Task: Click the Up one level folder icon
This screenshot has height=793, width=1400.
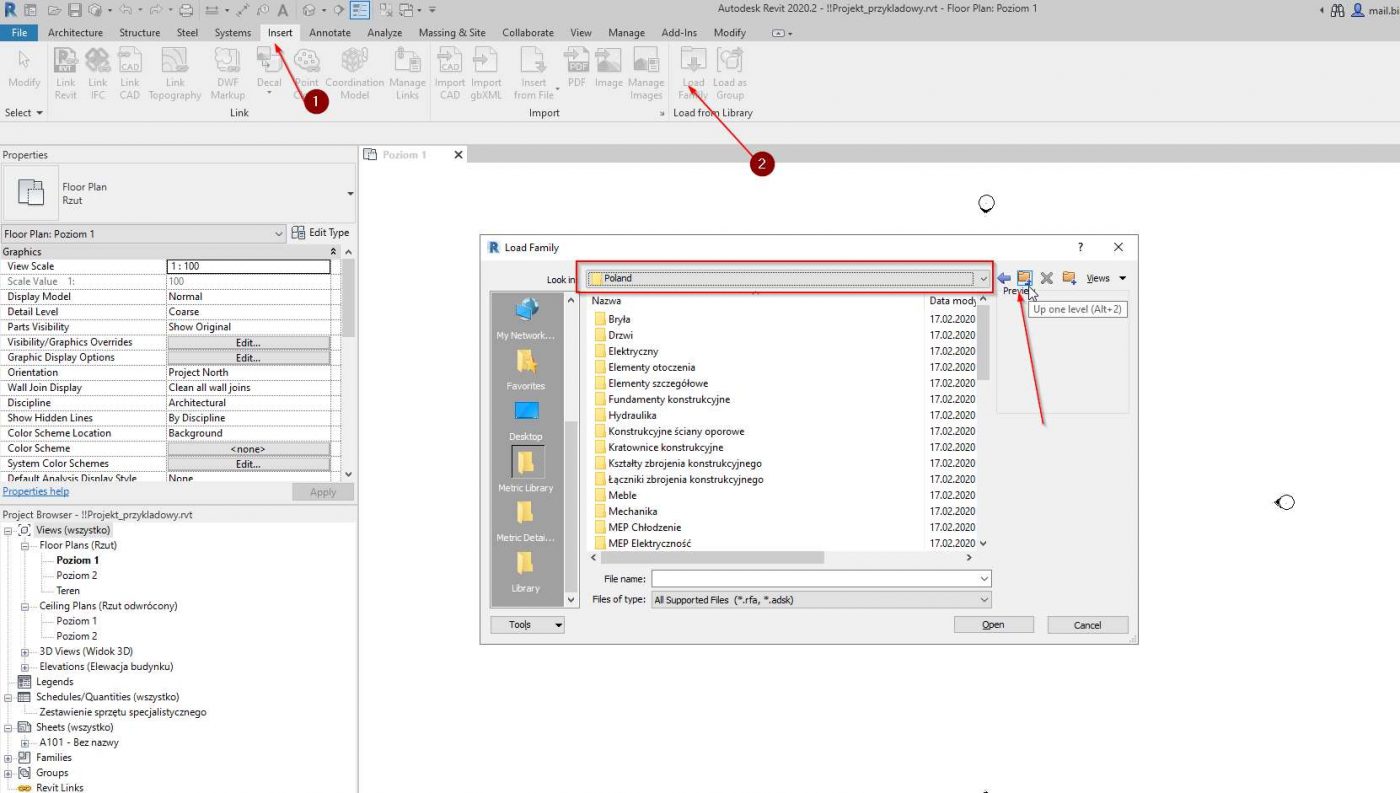Action: 1024,277
